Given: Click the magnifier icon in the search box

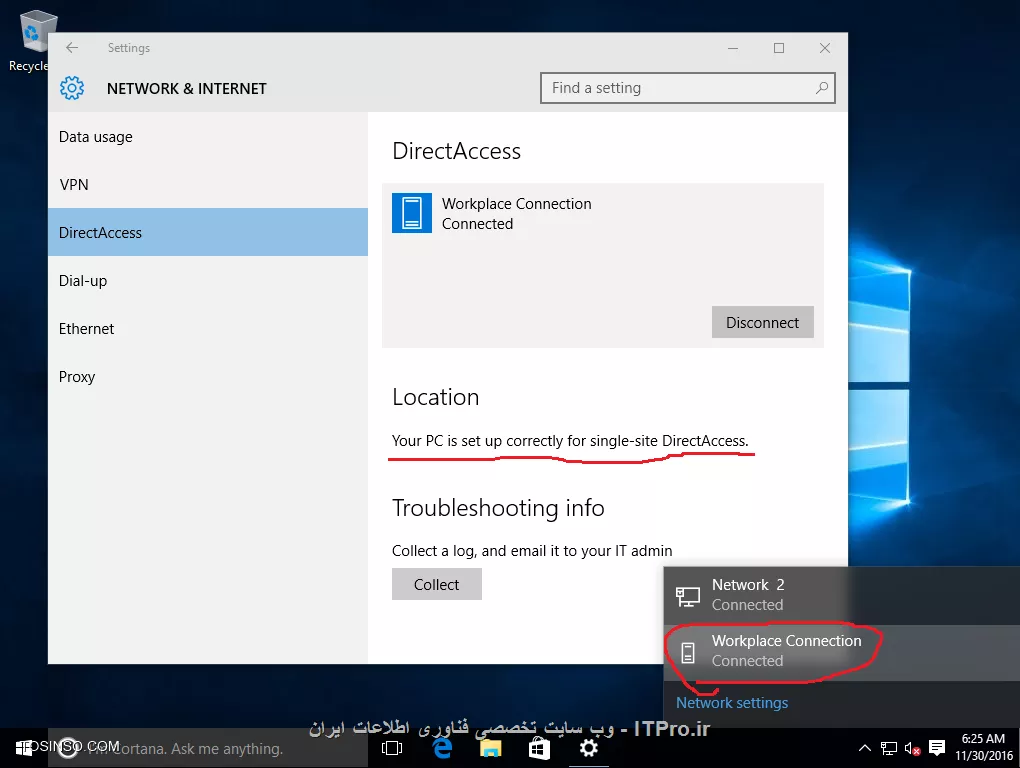Looking at the screenshot, I should pos(822,88).
